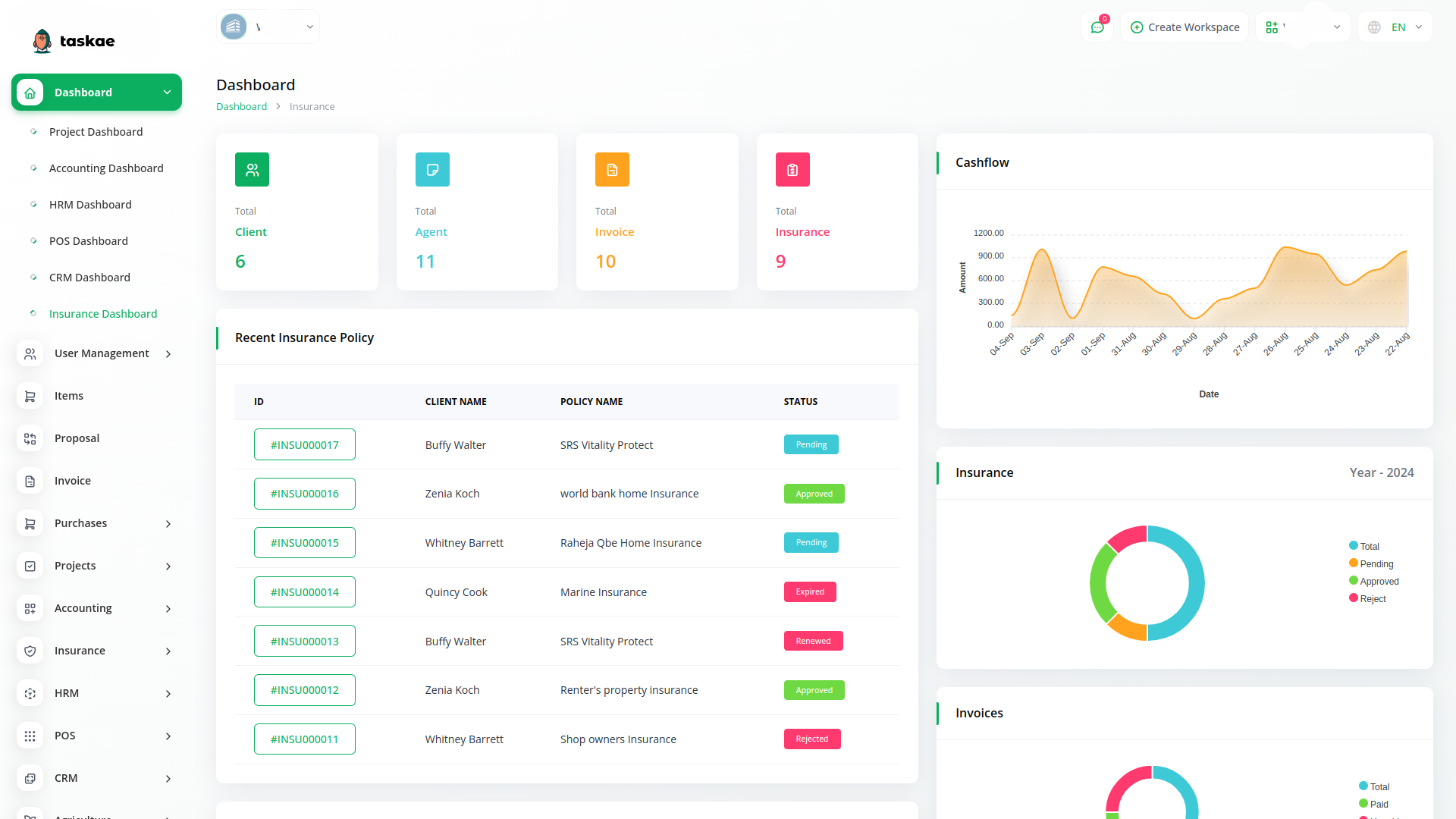Screen dimensions: 1456x819
Task: Open Project Dashboard from sidebar
Action: (x=96, y=132)
